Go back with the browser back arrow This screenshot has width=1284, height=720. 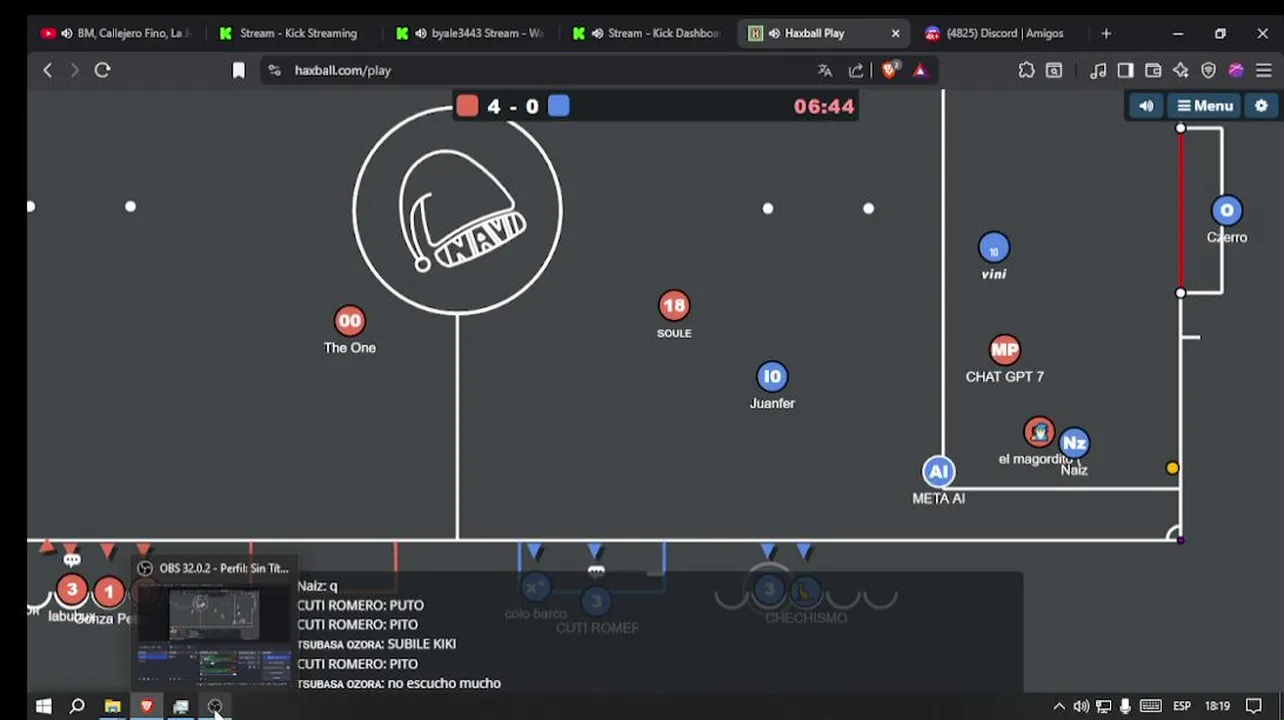coord(47,70)
